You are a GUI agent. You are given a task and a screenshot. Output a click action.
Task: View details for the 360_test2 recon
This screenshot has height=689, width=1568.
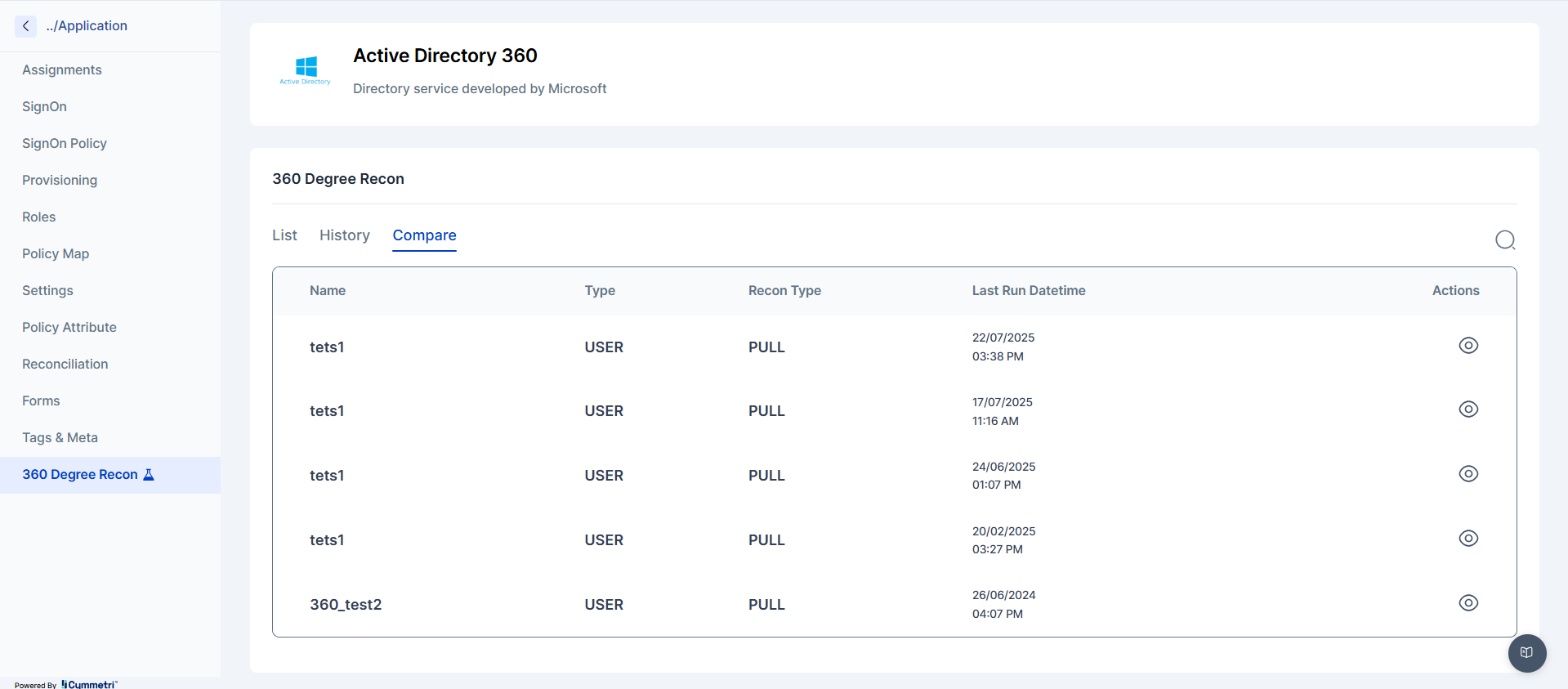(x=1468, y=603)
